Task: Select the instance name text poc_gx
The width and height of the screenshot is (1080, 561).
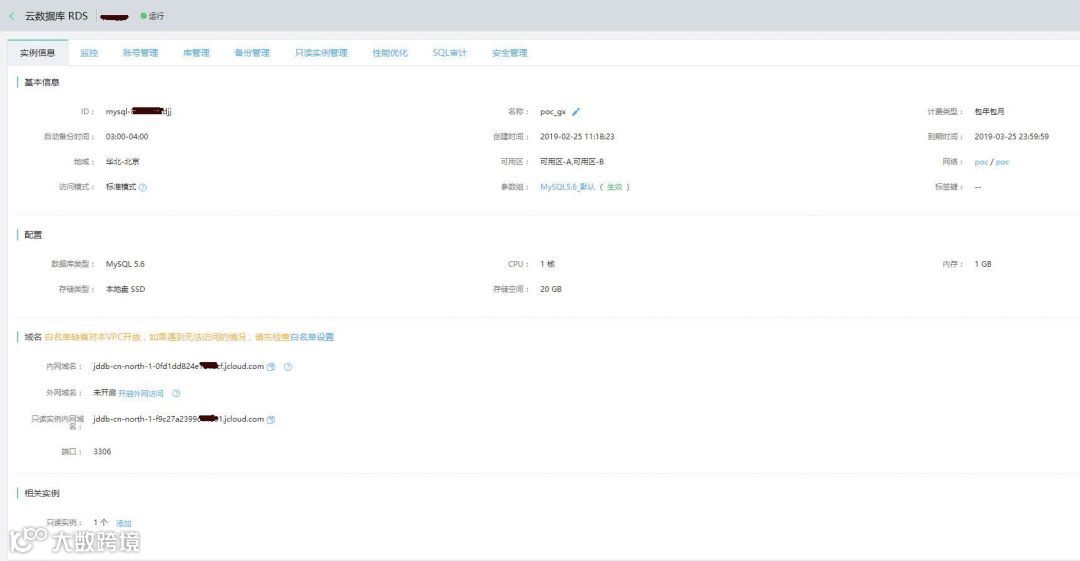Action: click(553, 112)
